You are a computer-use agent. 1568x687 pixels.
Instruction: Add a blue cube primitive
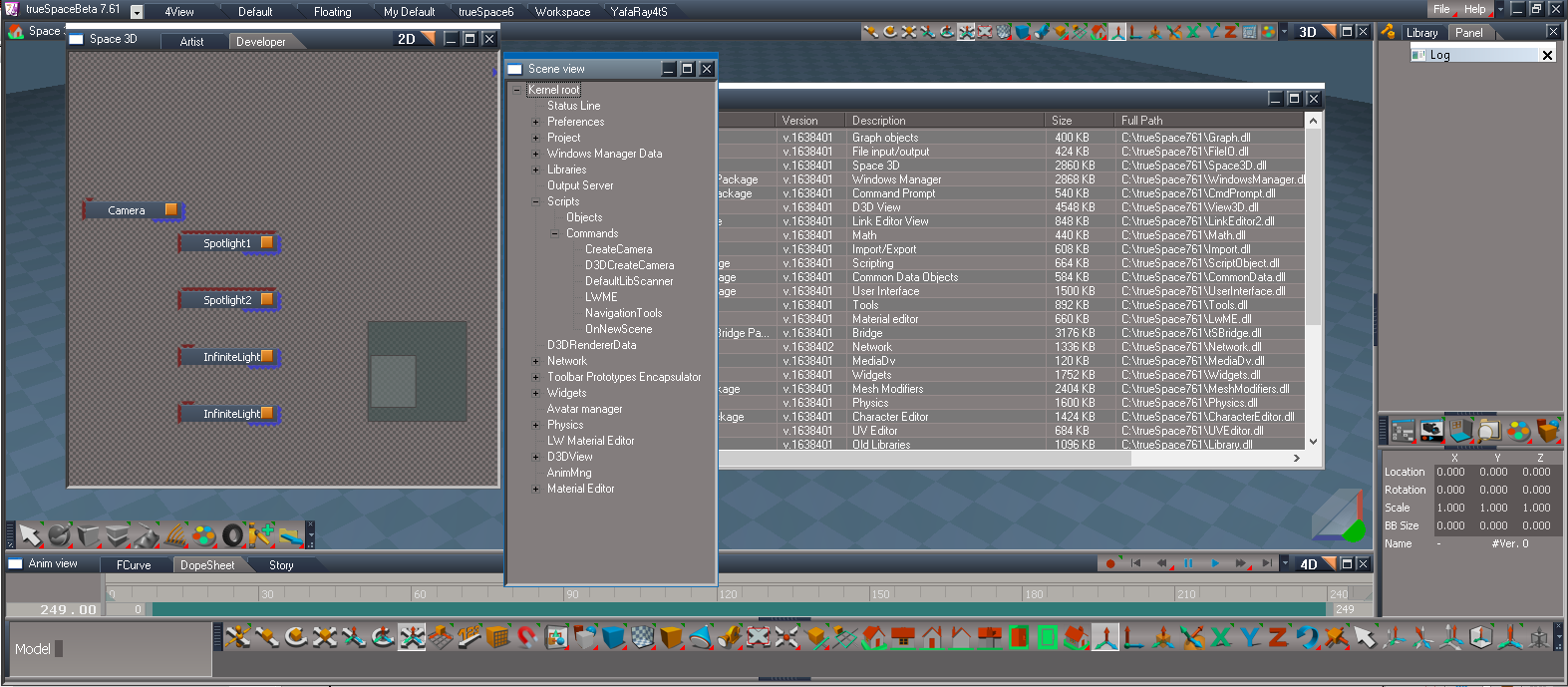click(613, 636)
